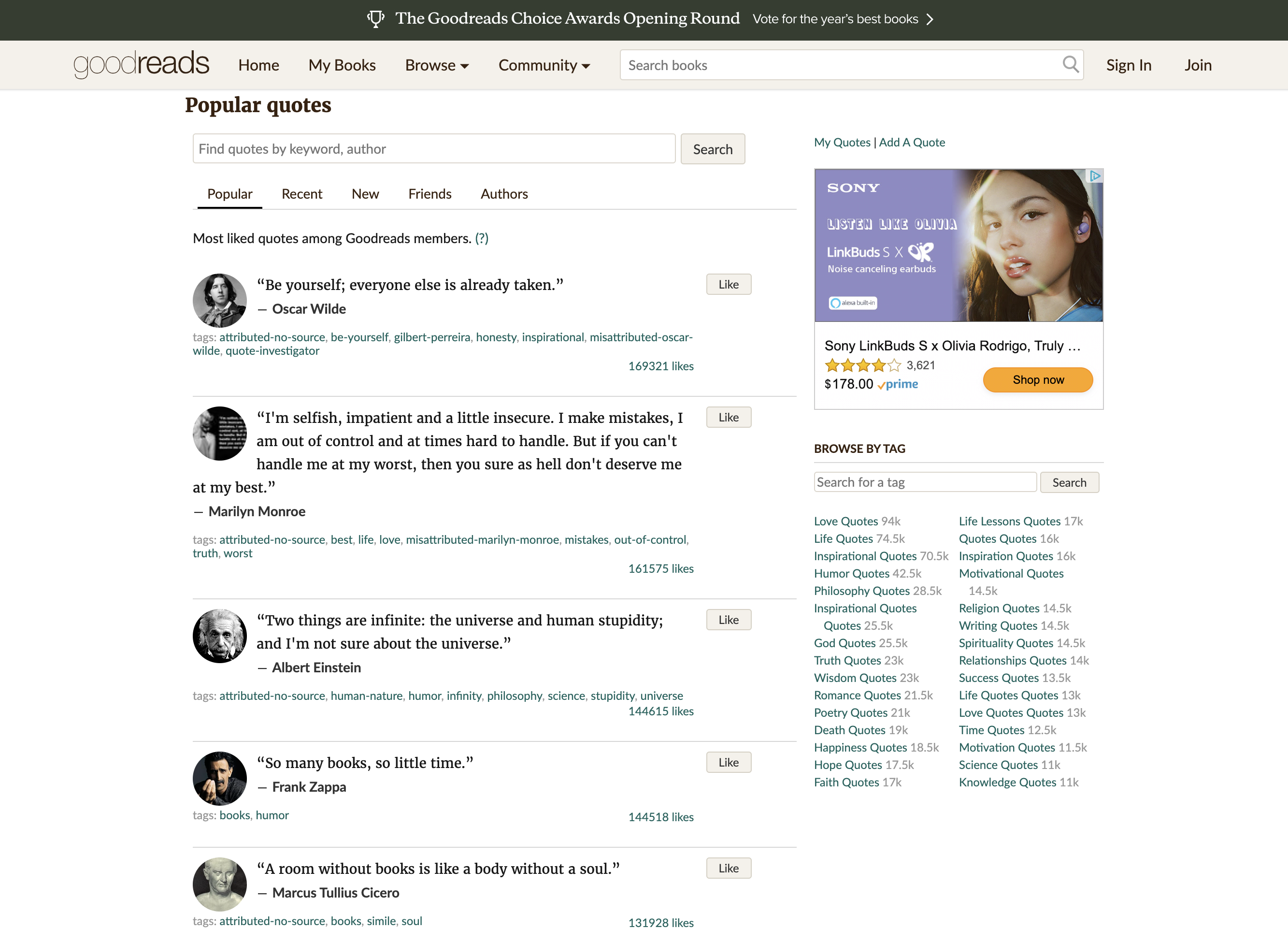
Task: Switch to the Authors tab
Action: coord(504,194)
